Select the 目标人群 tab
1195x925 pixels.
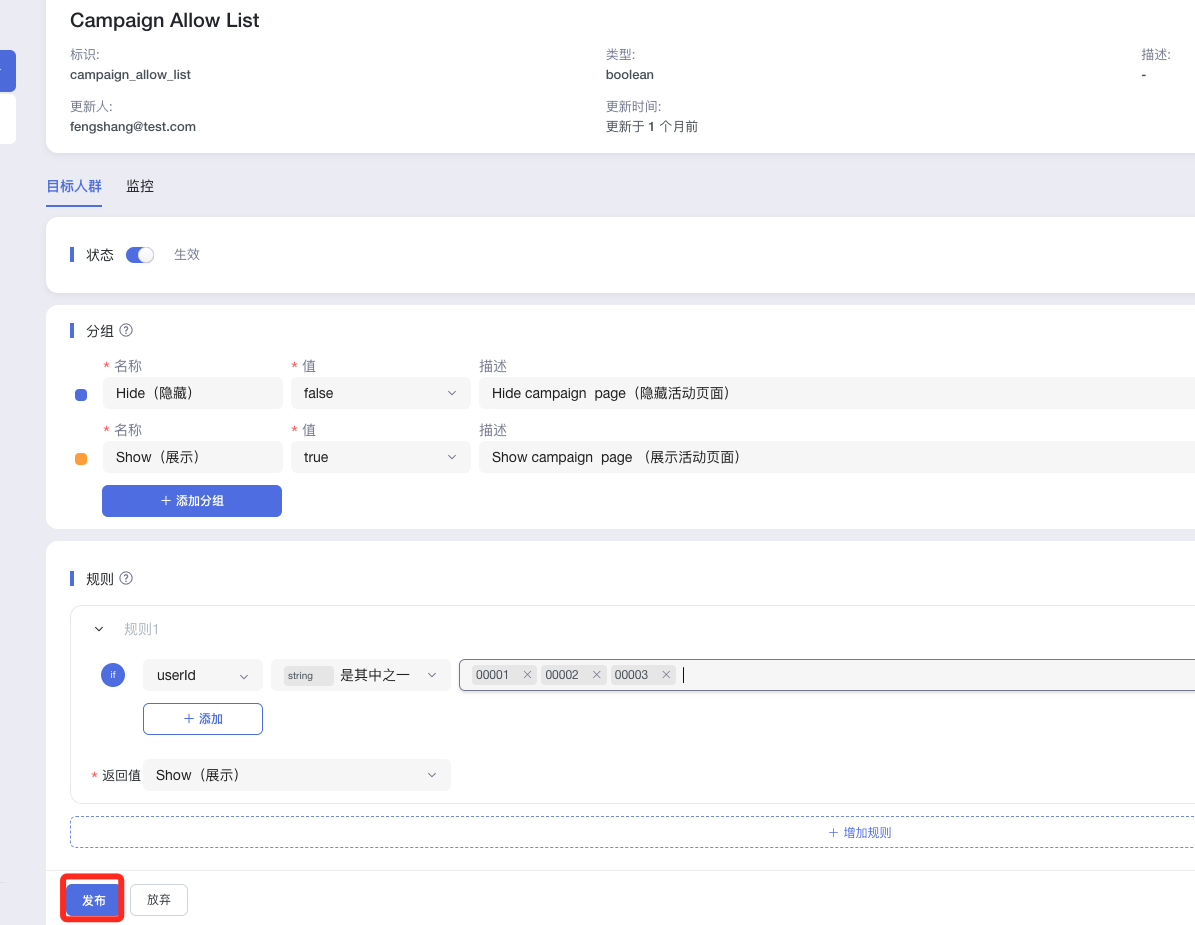[x=74, y=186]
